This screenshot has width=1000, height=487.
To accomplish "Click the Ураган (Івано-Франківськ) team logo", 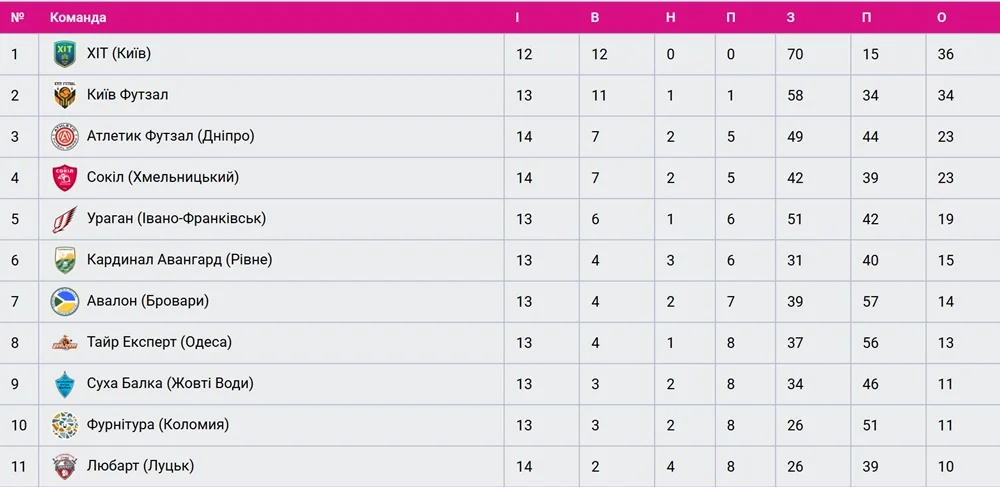I will pos(65,218).
